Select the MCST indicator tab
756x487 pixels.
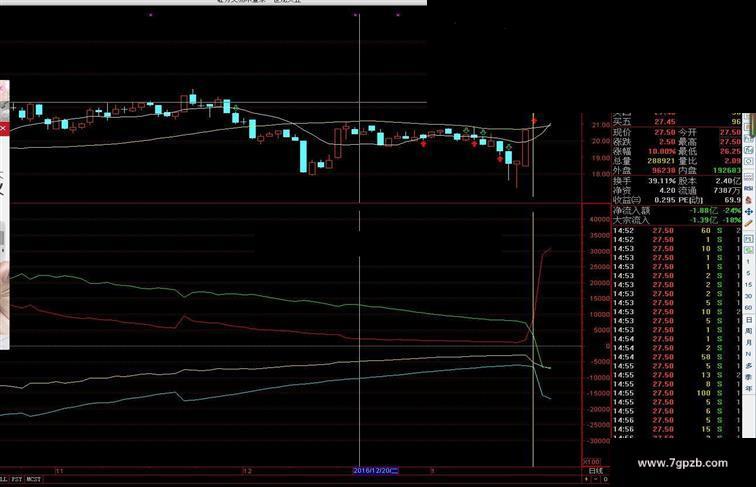(34, 479)
